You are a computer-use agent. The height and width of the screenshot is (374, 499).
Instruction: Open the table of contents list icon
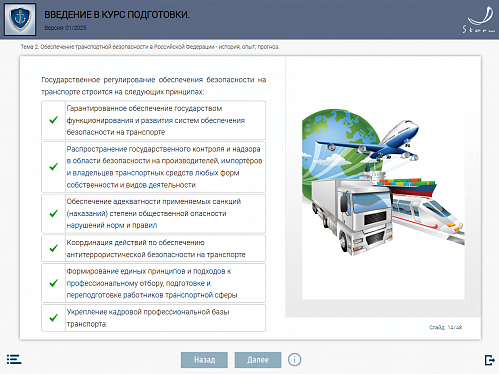coord(14,359)
